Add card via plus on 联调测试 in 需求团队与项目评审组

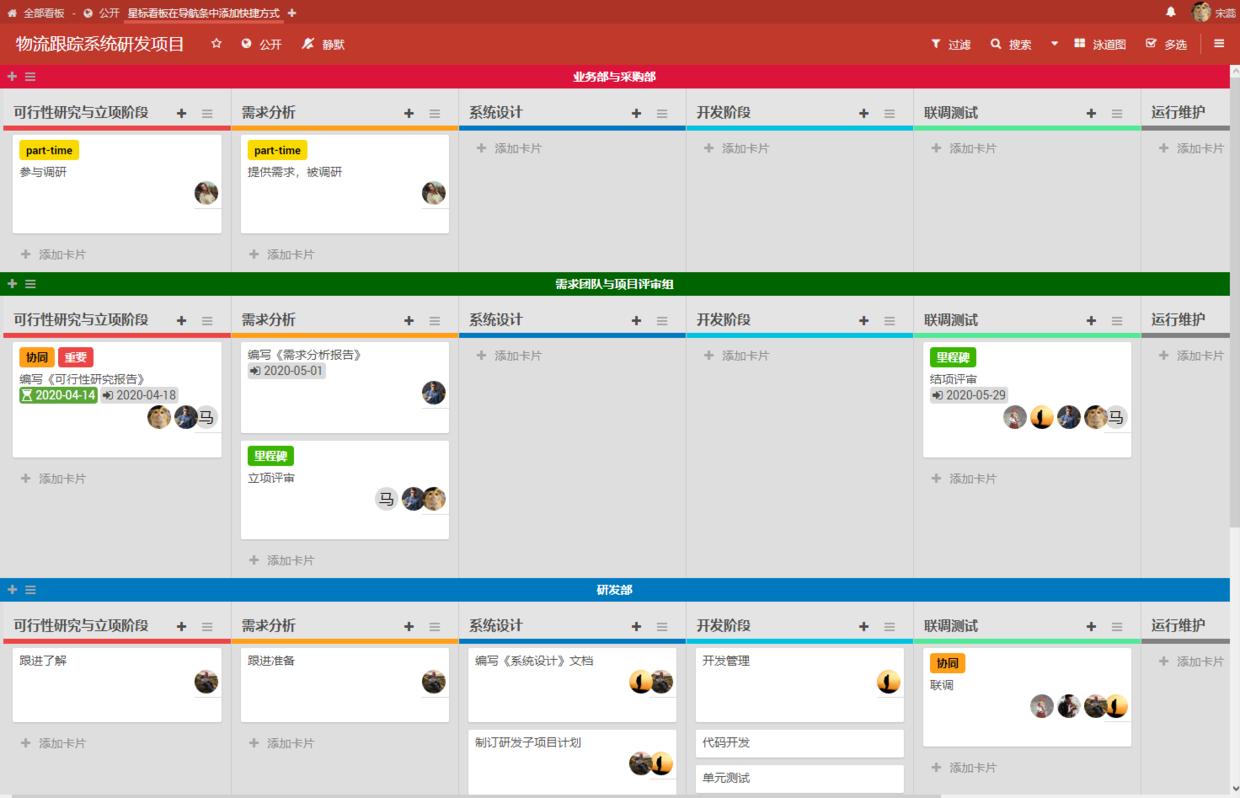(1091, 321)
